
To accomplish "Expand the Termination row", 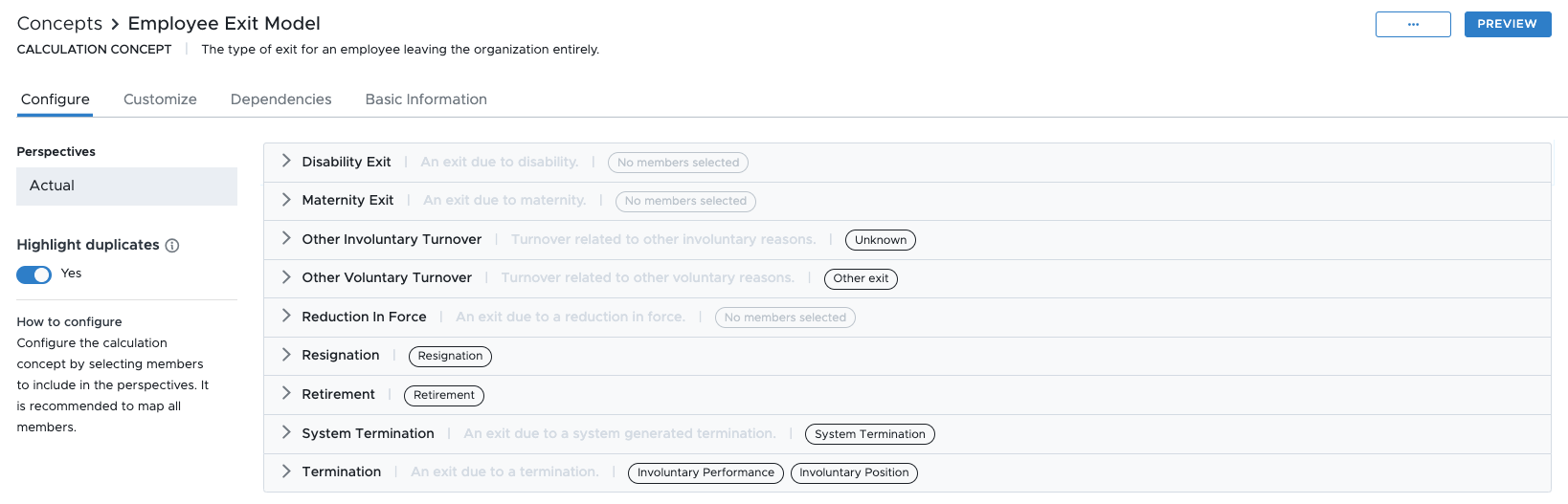I will coord(286,471).
